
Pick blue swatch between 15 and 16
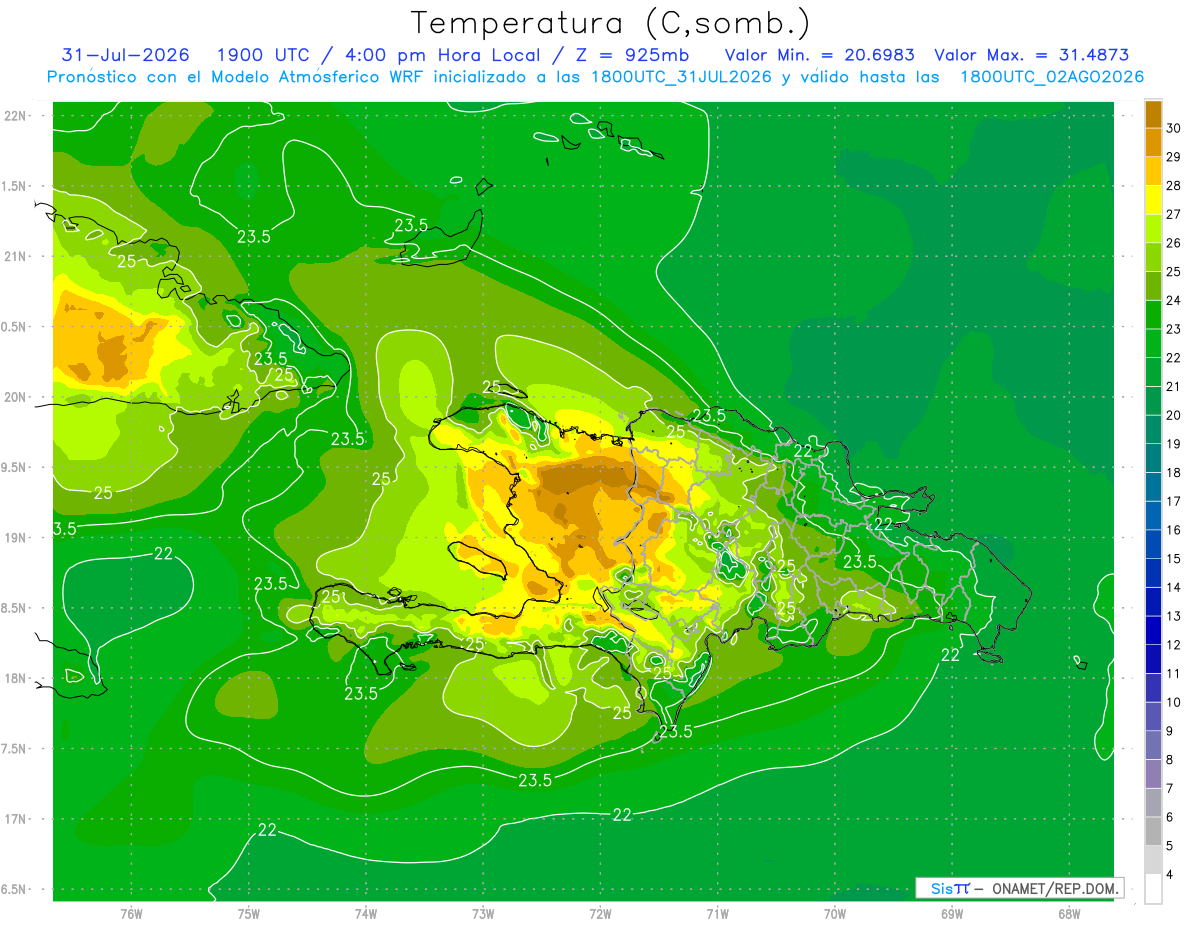point(1153,545)
